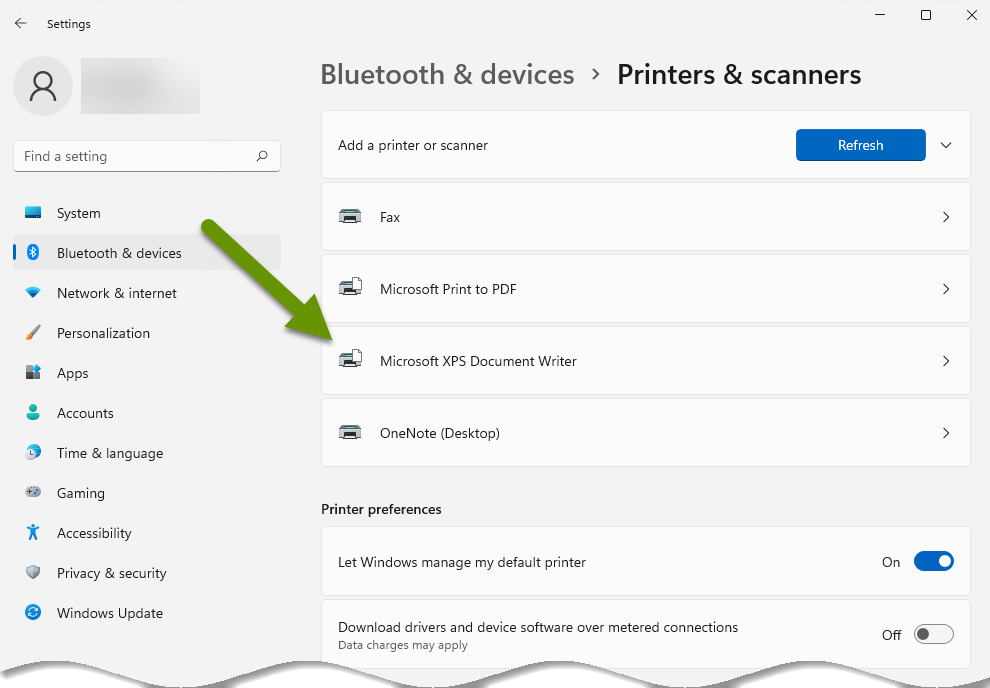
Task: Open Gaming label in the sidebar
Action: click(x=81, y=494)
